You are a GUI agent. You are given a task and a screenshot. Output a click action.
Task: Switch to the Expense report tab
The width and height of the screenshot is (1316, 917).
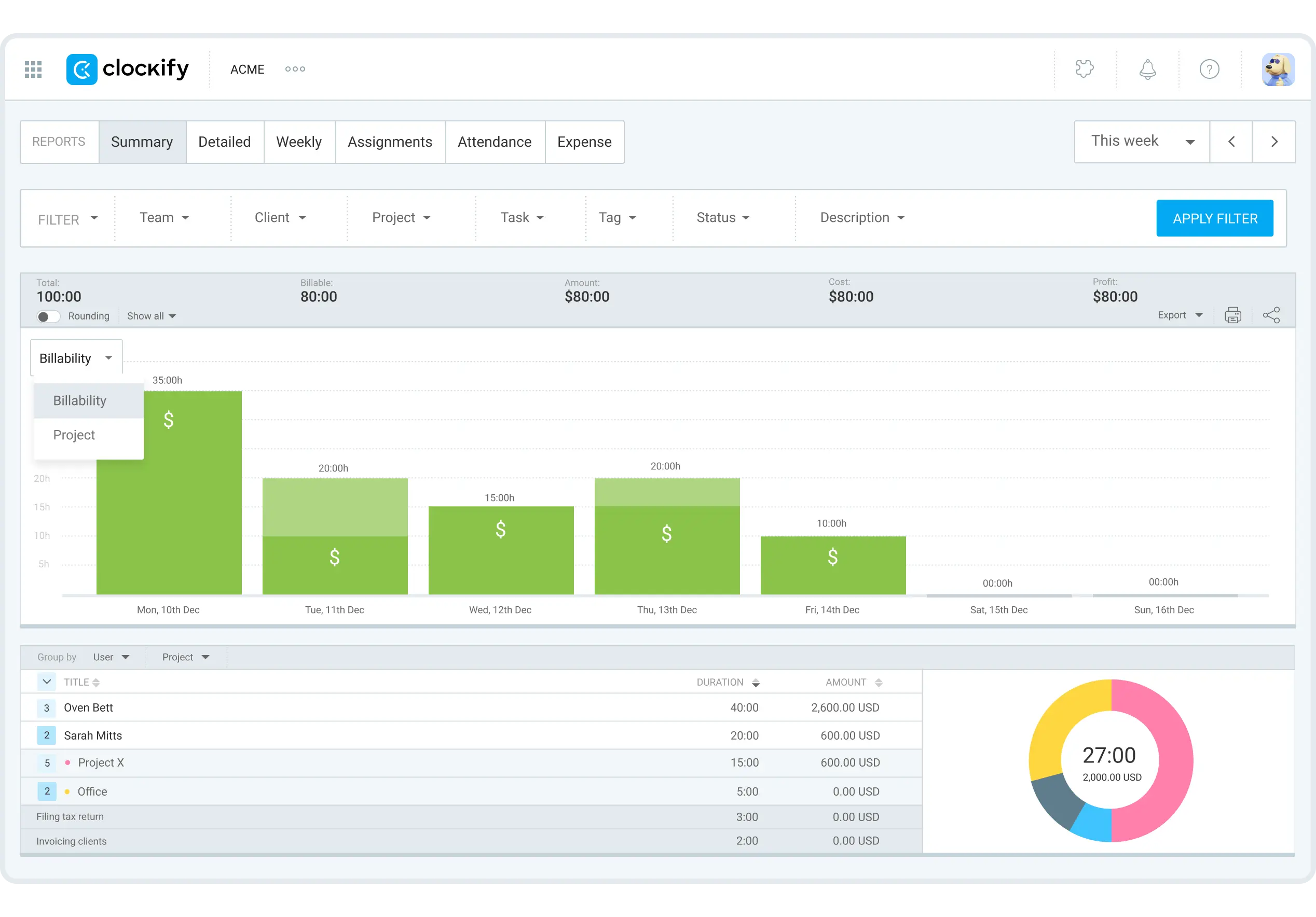click(584, 142)
